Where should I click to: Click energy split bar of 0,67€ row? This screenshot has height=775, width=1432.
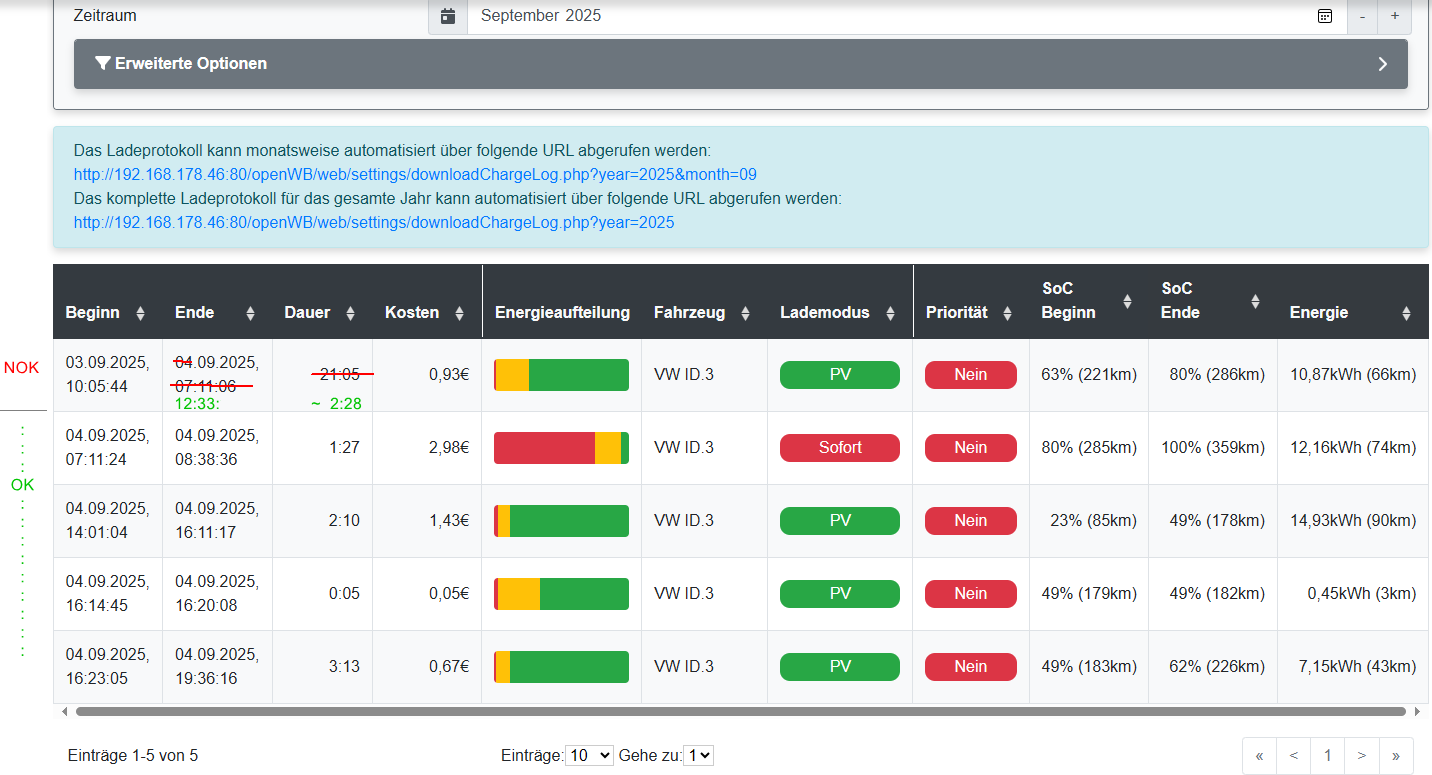click(x=561, y=667)
